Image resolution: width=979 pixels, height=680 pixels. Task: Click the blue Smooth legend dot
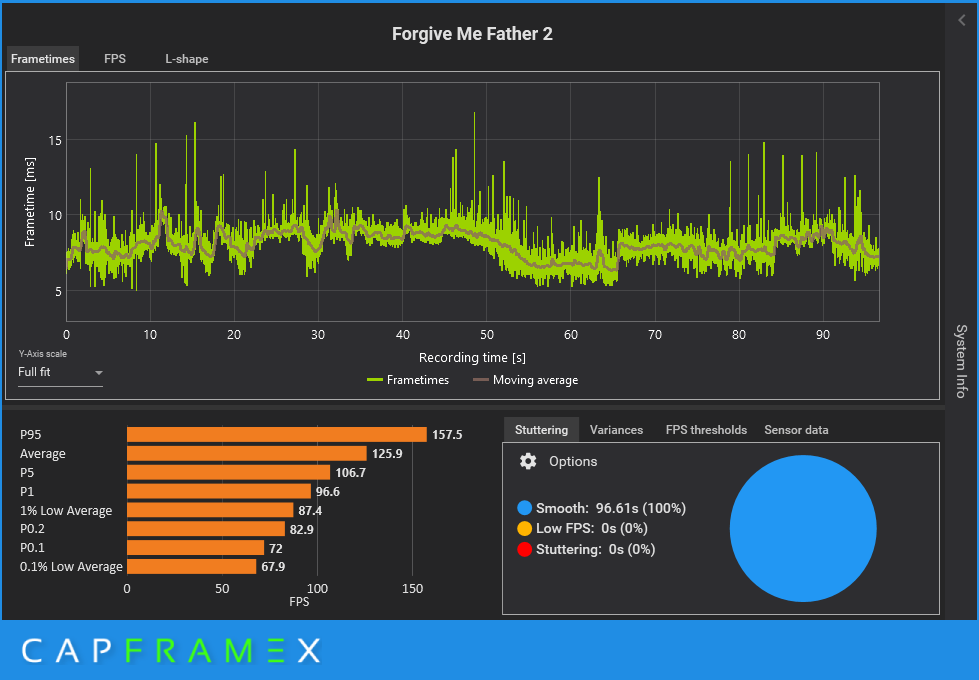click(524, 508)
